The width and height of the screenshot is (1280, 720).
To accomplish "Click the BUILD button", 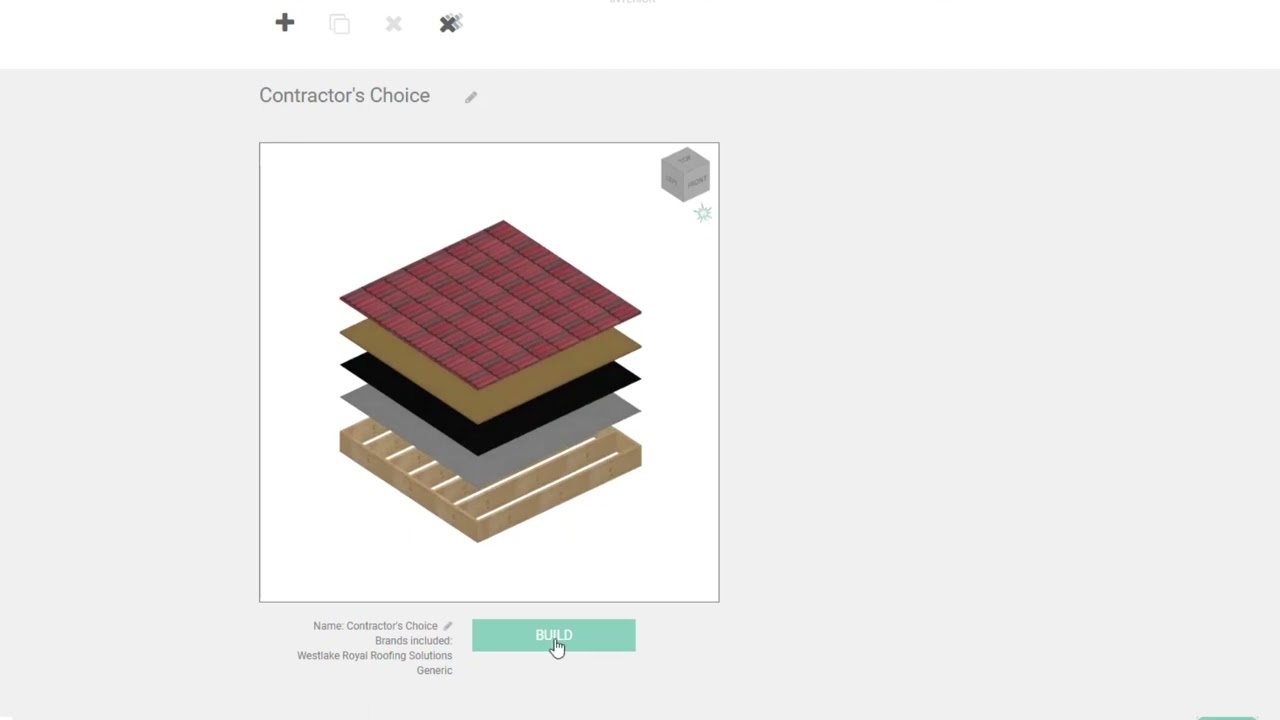I will [554, 635].
